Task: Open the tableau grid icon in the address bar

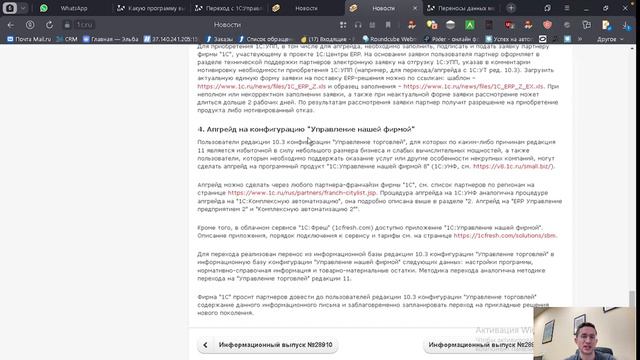Action: click(343, 25)
